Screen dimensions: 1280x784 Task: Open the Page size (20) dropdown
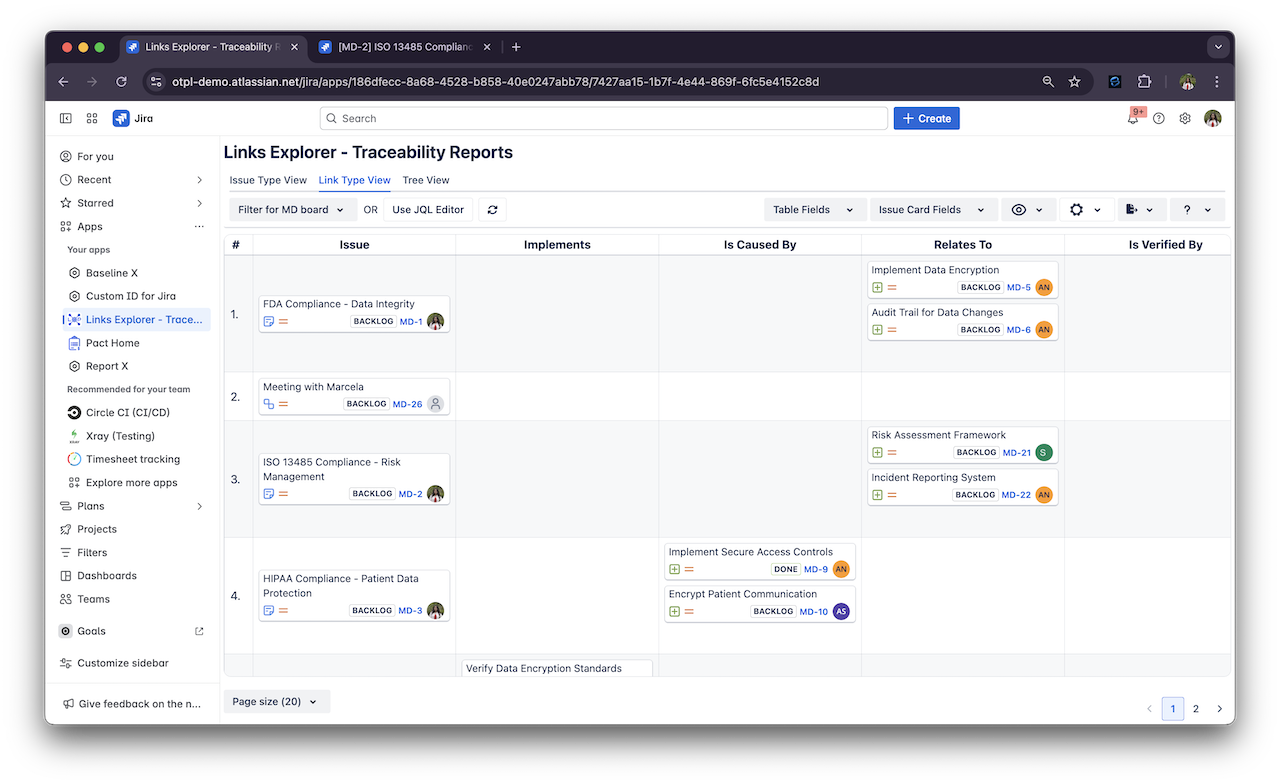click(x=275, y=702)
